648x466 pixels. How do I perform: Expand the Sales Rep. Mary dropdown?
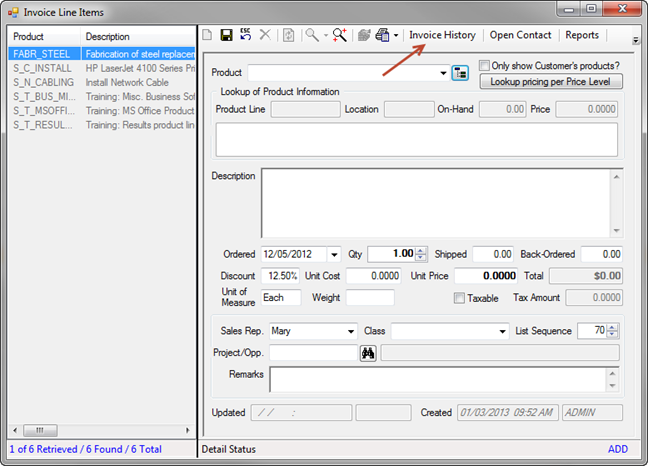tap(350, 331)
